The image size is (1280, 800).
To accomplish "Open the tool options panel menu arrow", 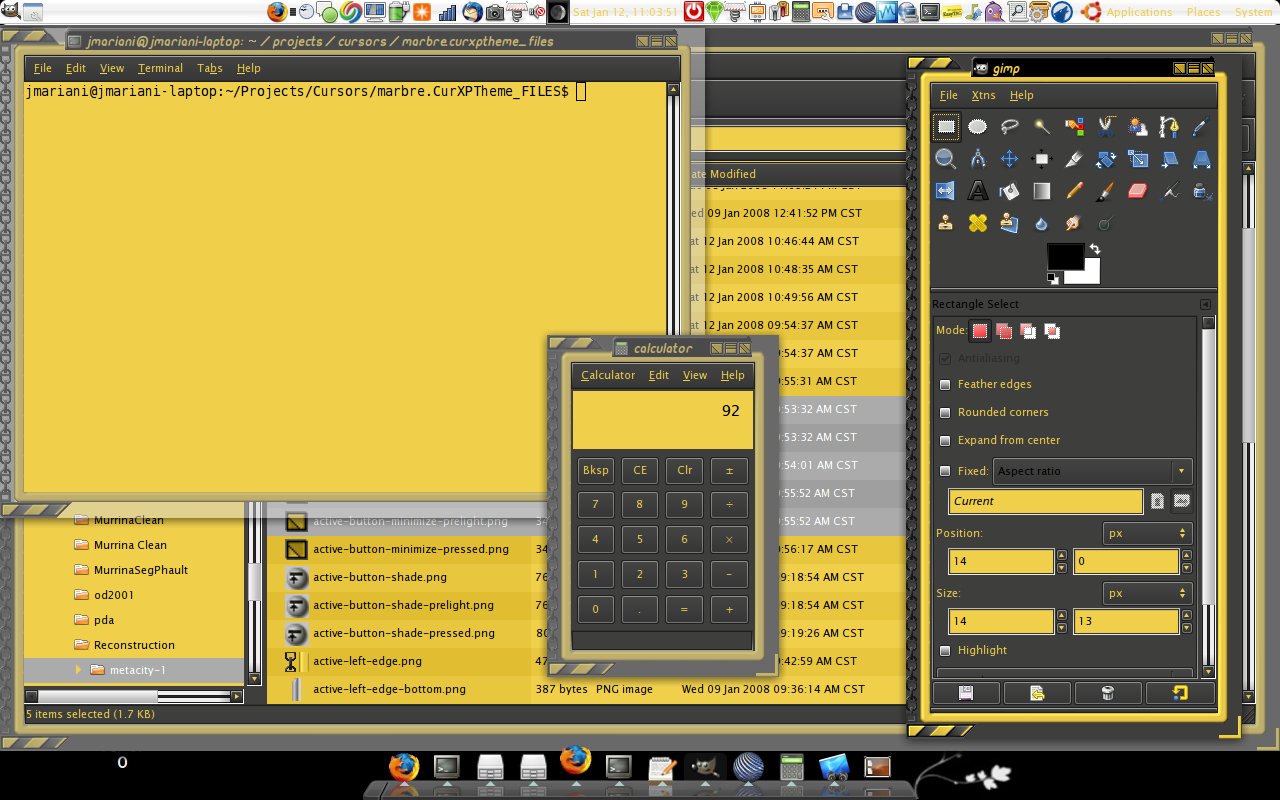I will [1205, 304].
